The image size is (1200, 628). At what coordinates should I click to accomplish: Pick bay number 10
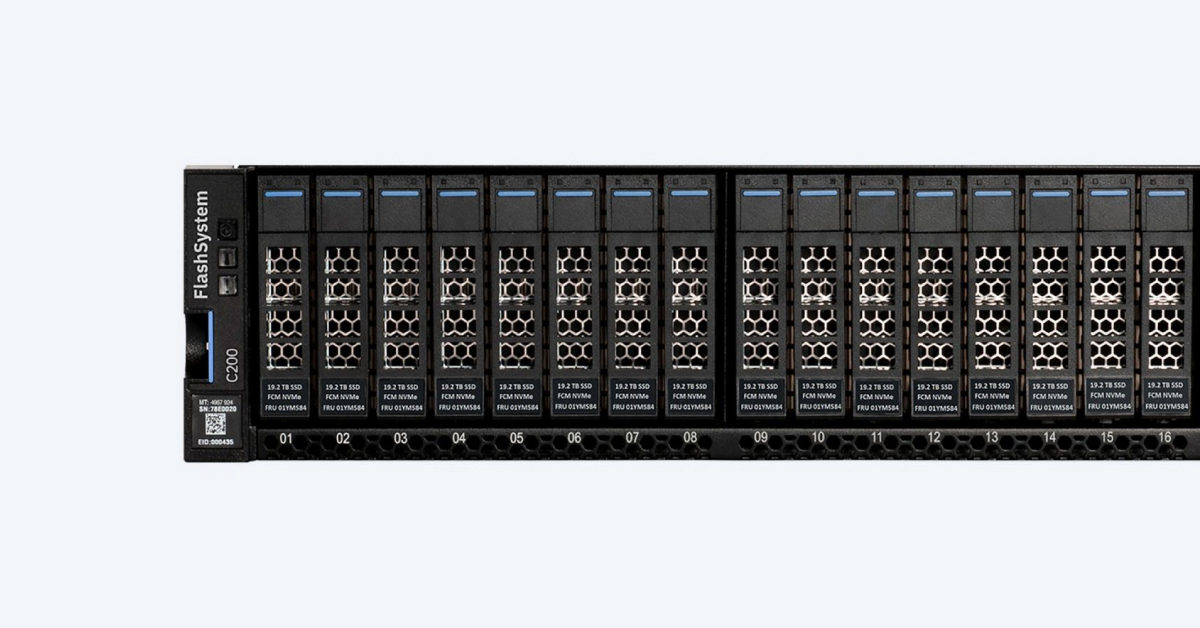(818, 438)
